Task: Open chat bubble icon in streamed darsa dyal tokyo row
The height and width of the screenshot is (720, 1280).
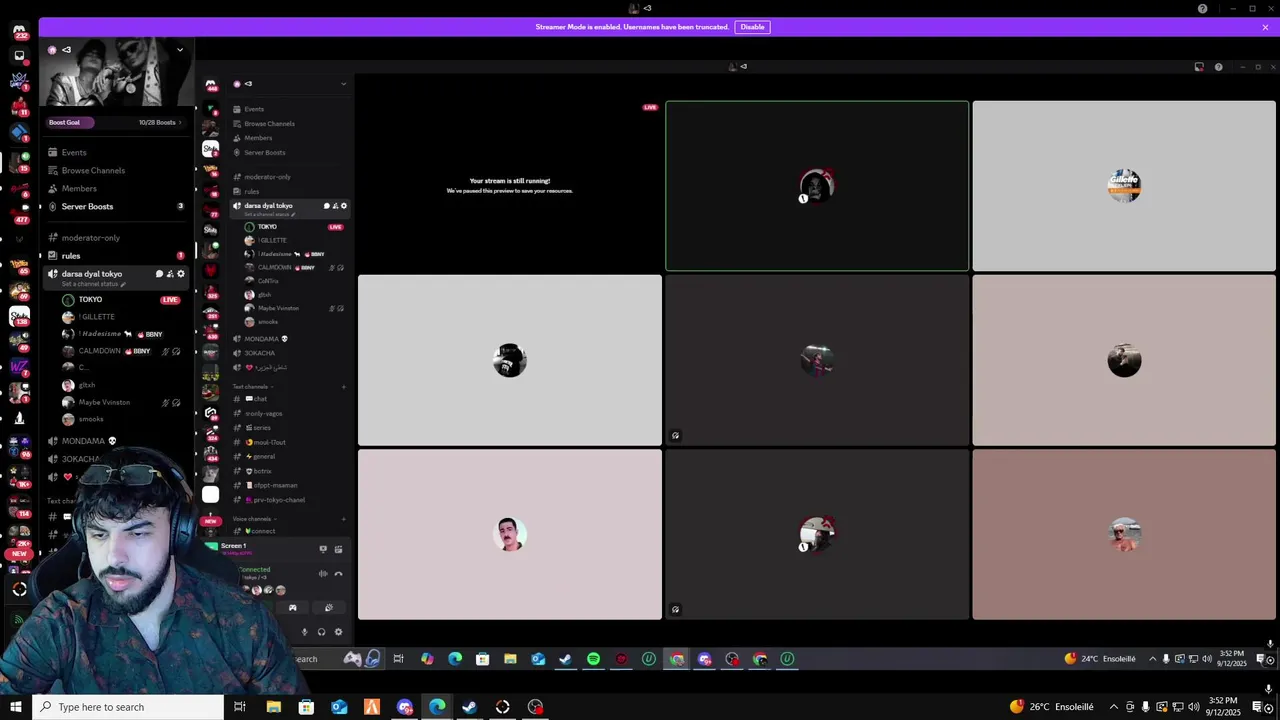Action: pyautogui.click(x=326, y=206)
